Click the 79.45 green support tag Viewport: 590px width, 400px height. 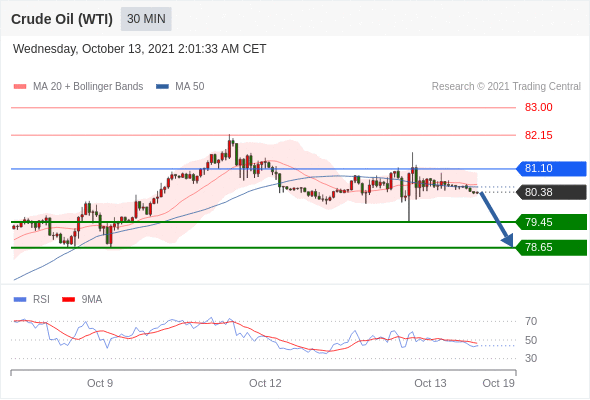[551, 222]
